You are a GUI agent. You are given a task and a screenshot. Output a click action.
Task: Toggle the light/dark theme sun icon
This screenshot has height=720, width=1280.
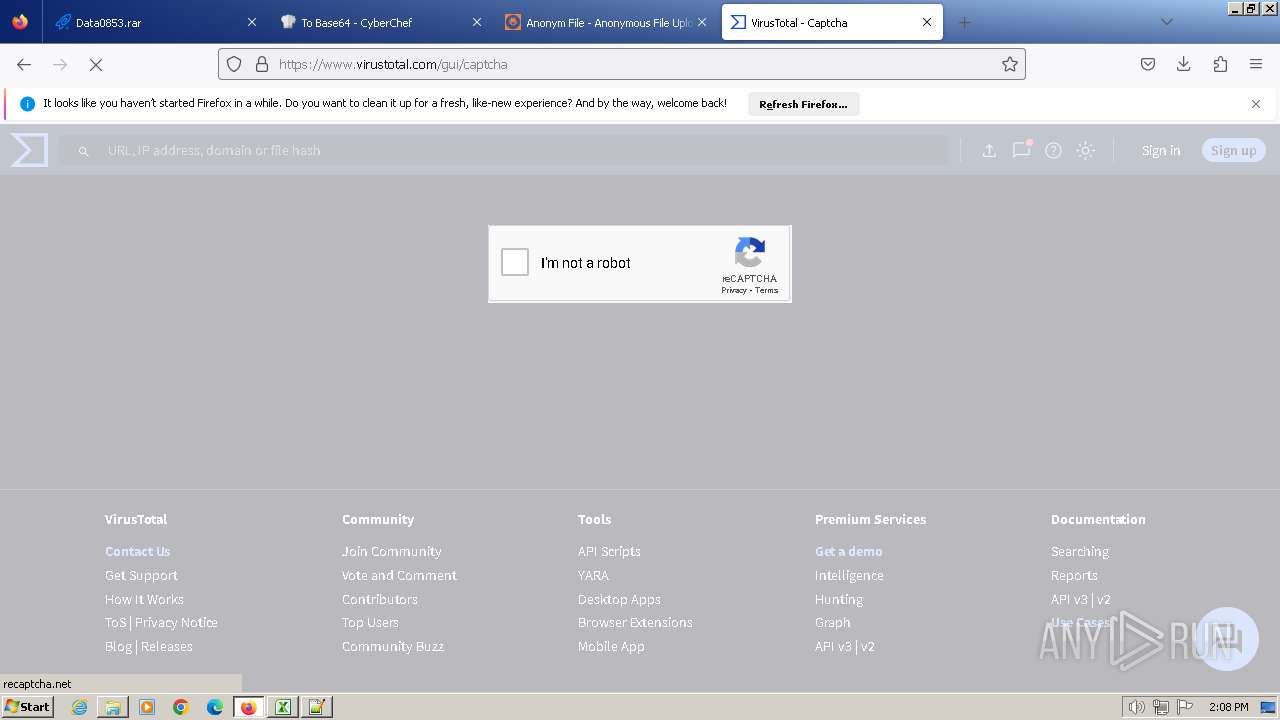[x=1085, y=150]
